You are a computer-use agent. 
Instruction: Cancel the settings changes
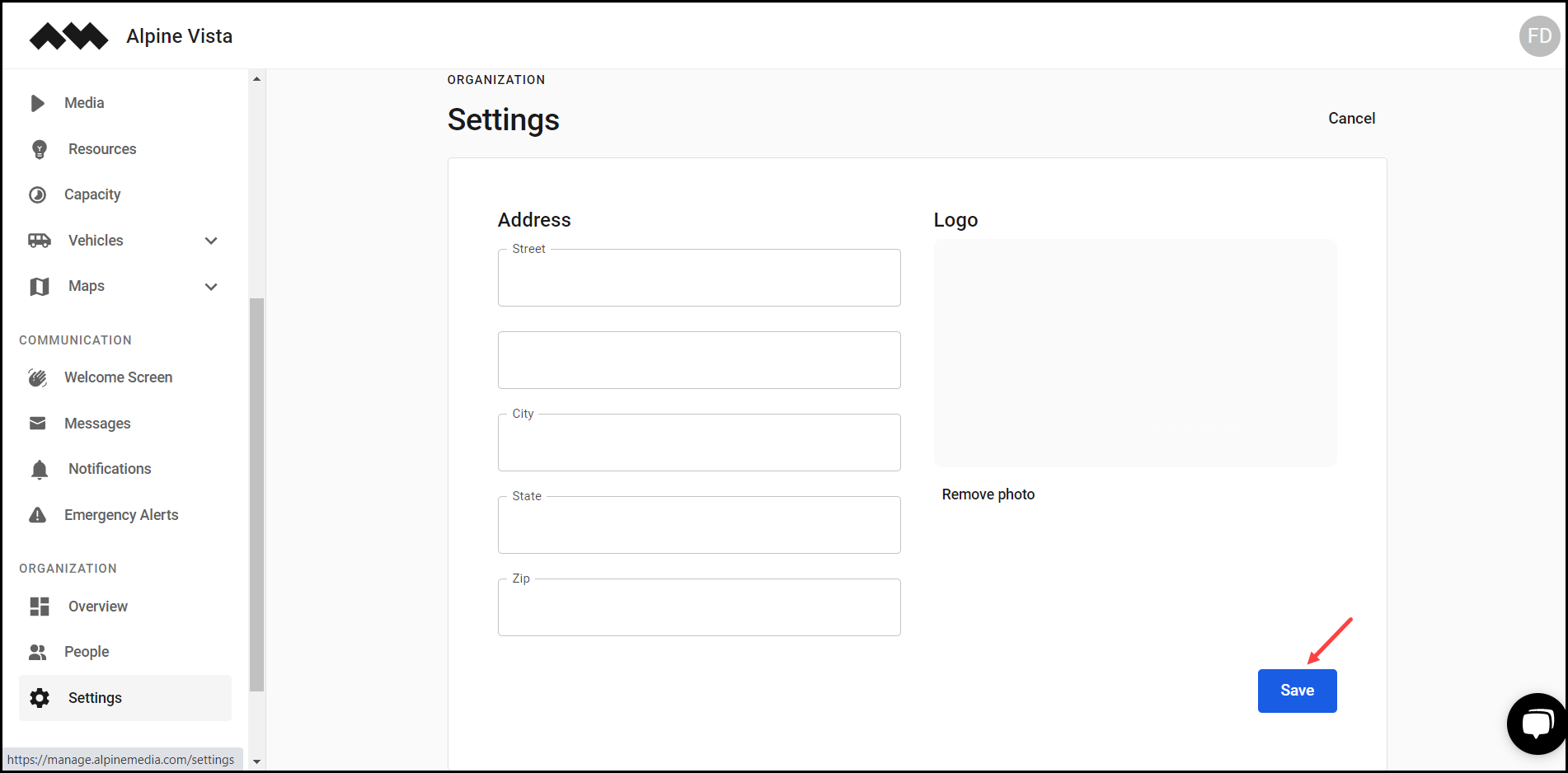pos(1351,118)
